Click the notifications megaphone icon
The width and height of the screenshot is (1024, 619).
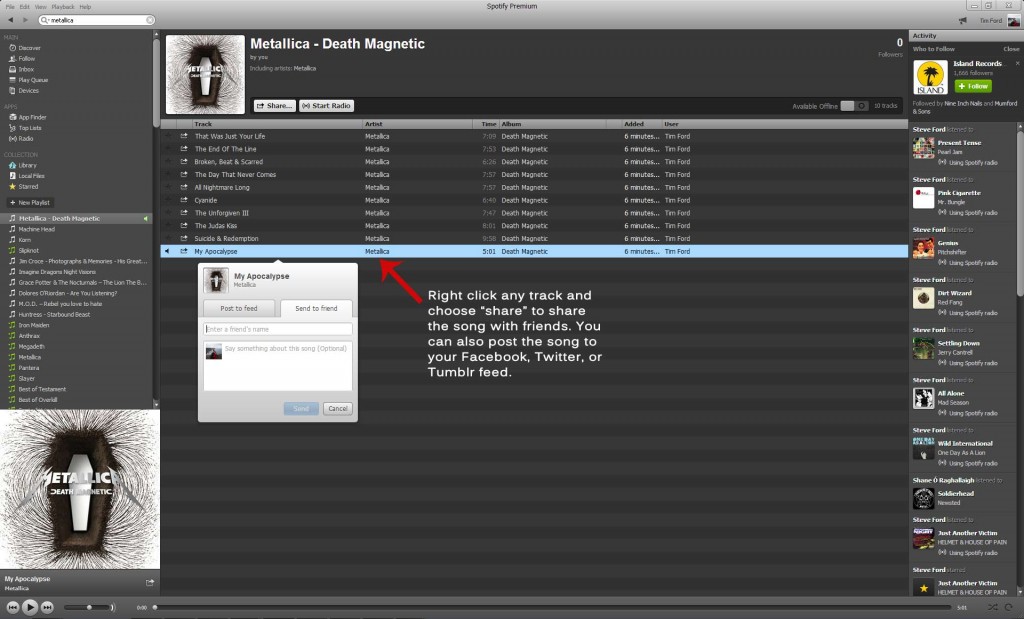pos(963,20)
